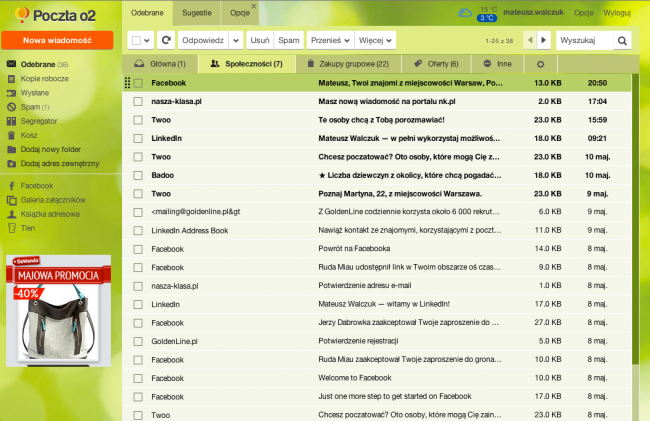Open Spam folder in sidebar

point(28,107)
